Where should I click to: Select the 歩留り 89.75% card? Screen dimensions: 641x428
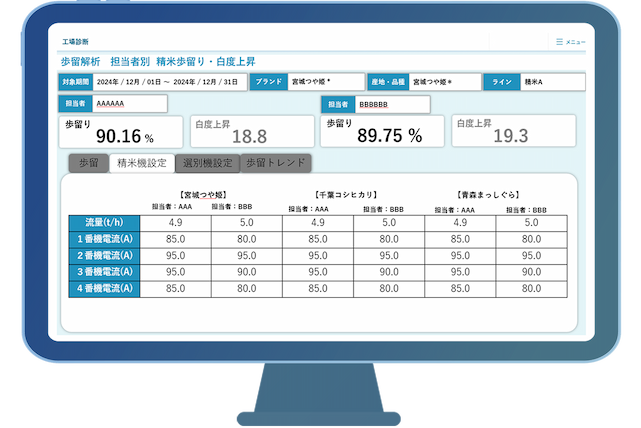tap(382, 131)
